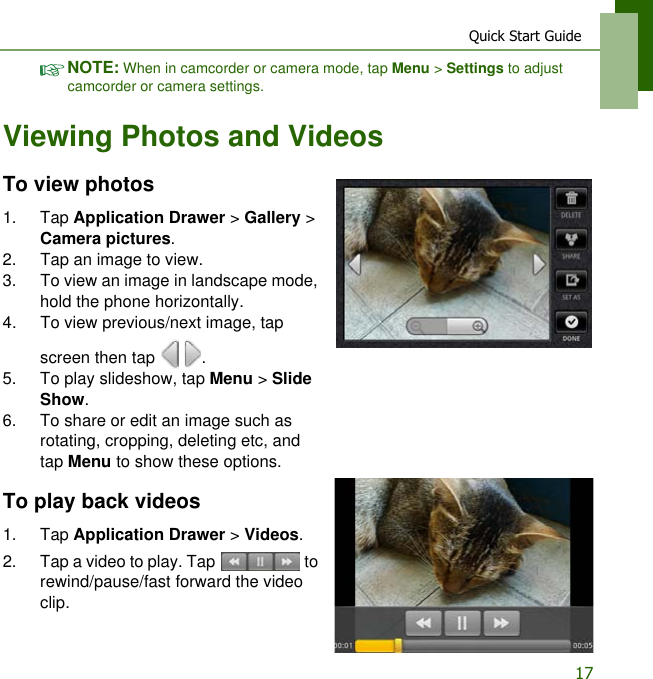653x679 pixels.
Task: Click the NOTE pointing hand icon
Action: [52, 70]
